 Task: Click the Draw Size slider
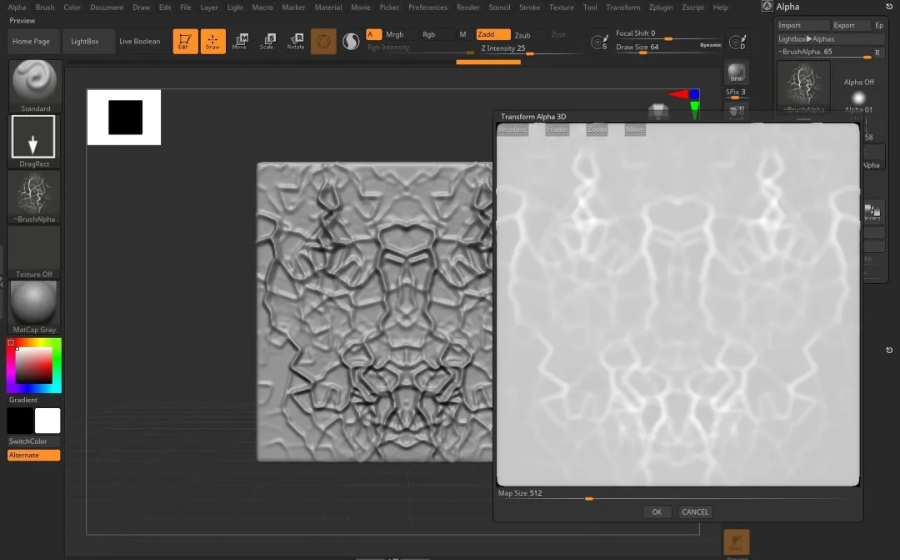coord(657,48)
